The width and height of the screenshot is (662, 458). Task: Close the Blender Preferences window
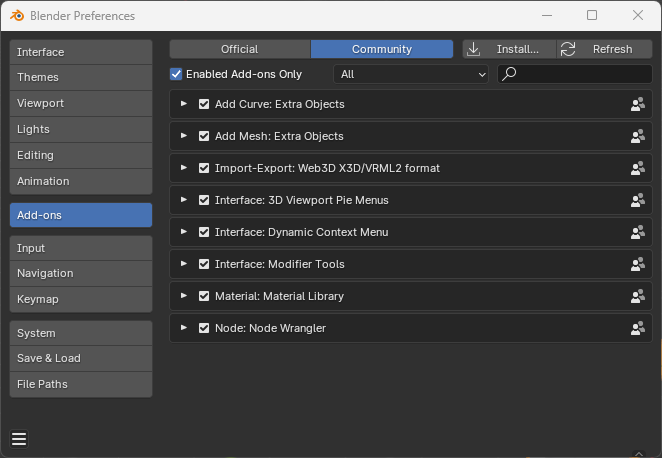click(x=638, y=16)
